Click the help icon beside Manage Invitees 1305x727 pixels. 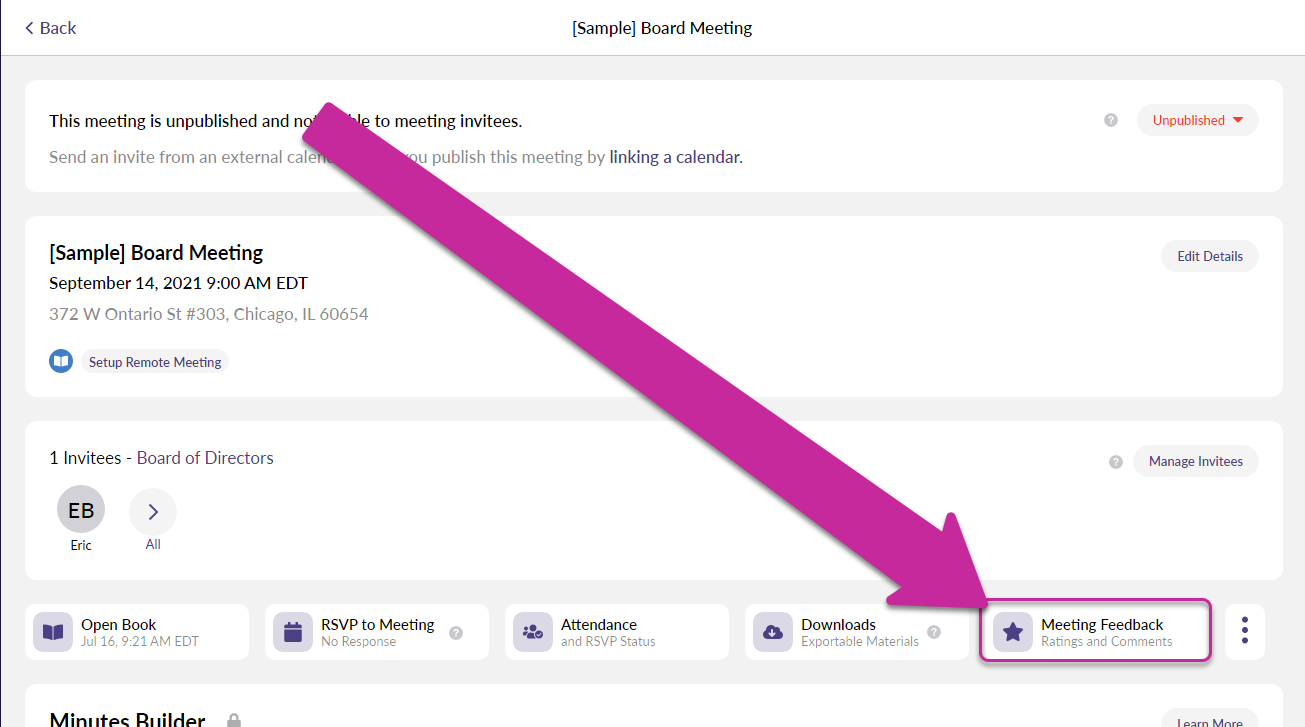[1116, 462]
